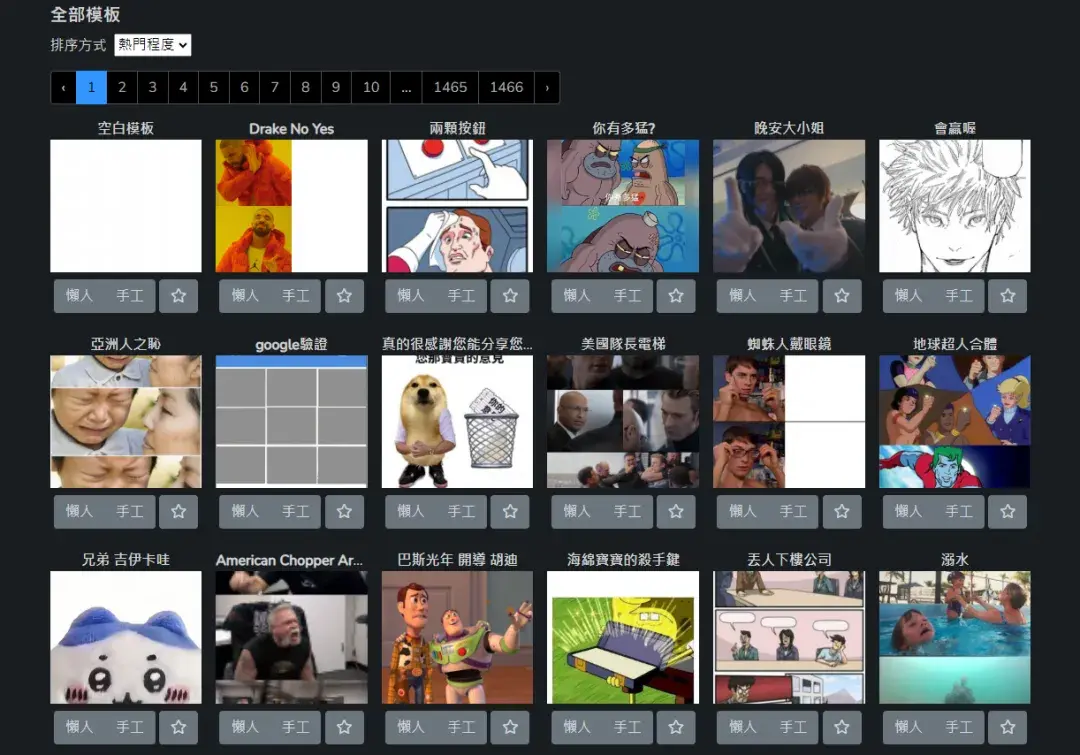Go to page 2
Viewport: 1080px width, 755px height.
point(122,87)
